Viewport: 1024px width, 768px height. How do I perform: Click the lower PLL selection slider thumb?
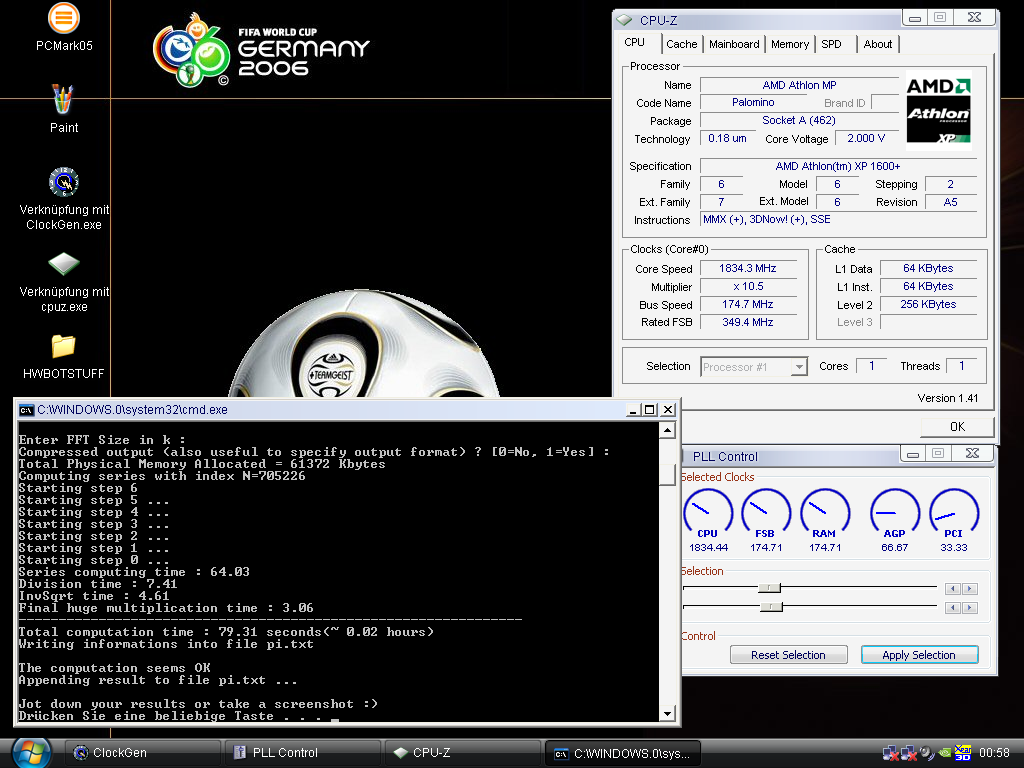(771, 607)
